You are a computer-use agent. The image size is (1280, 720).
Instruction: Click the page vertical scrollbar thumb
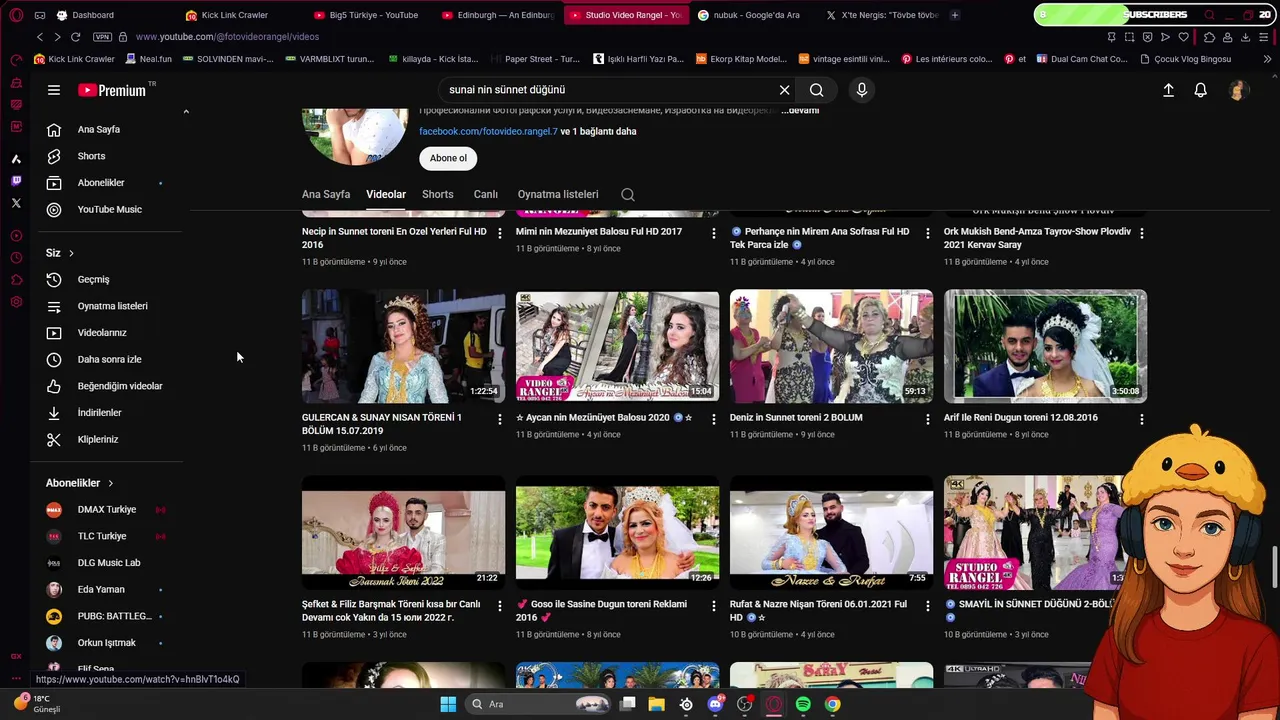pyautogui.click(x=1274, y=568)
